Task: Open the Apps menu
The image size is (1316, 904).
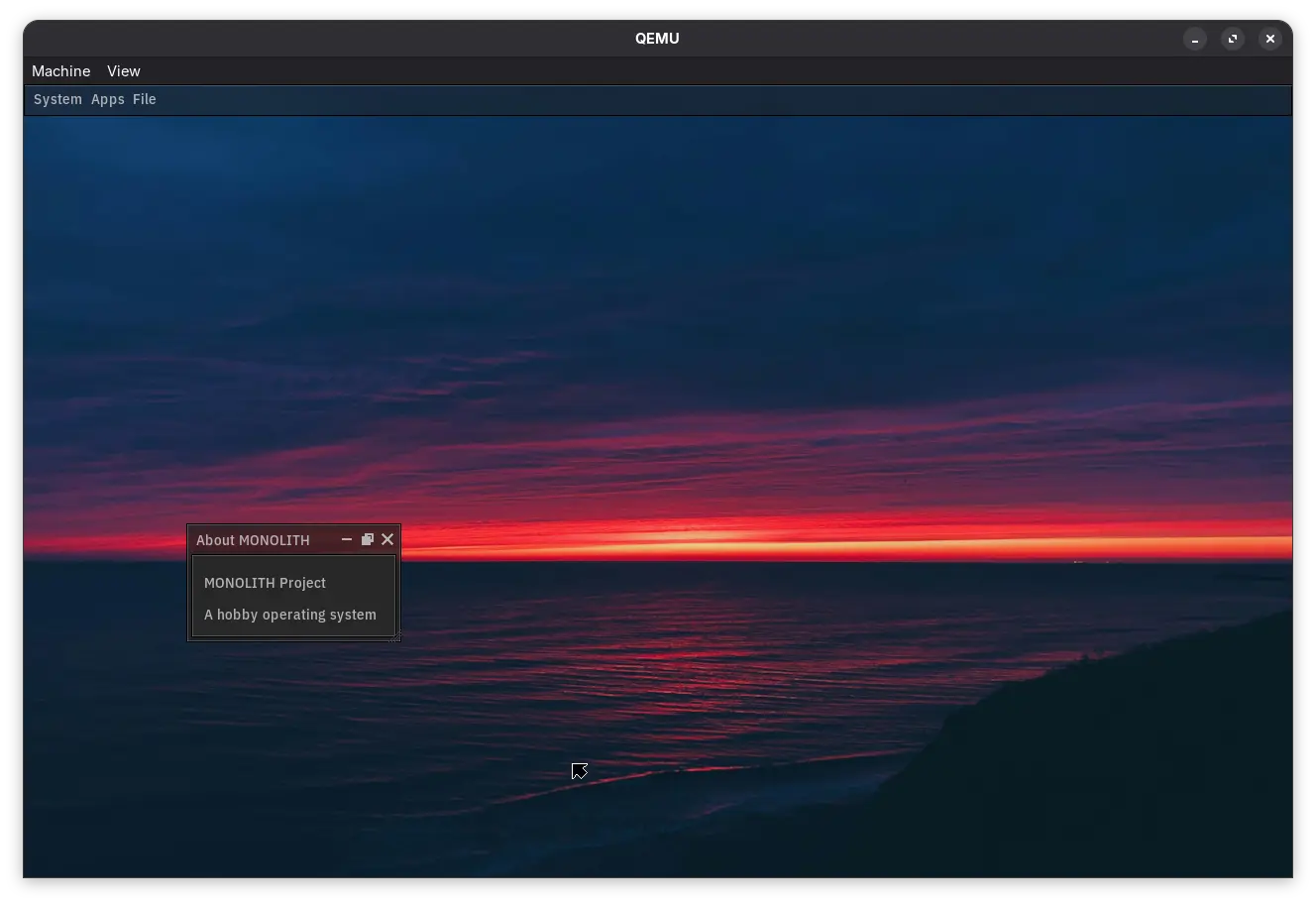Action: point(107,99)
